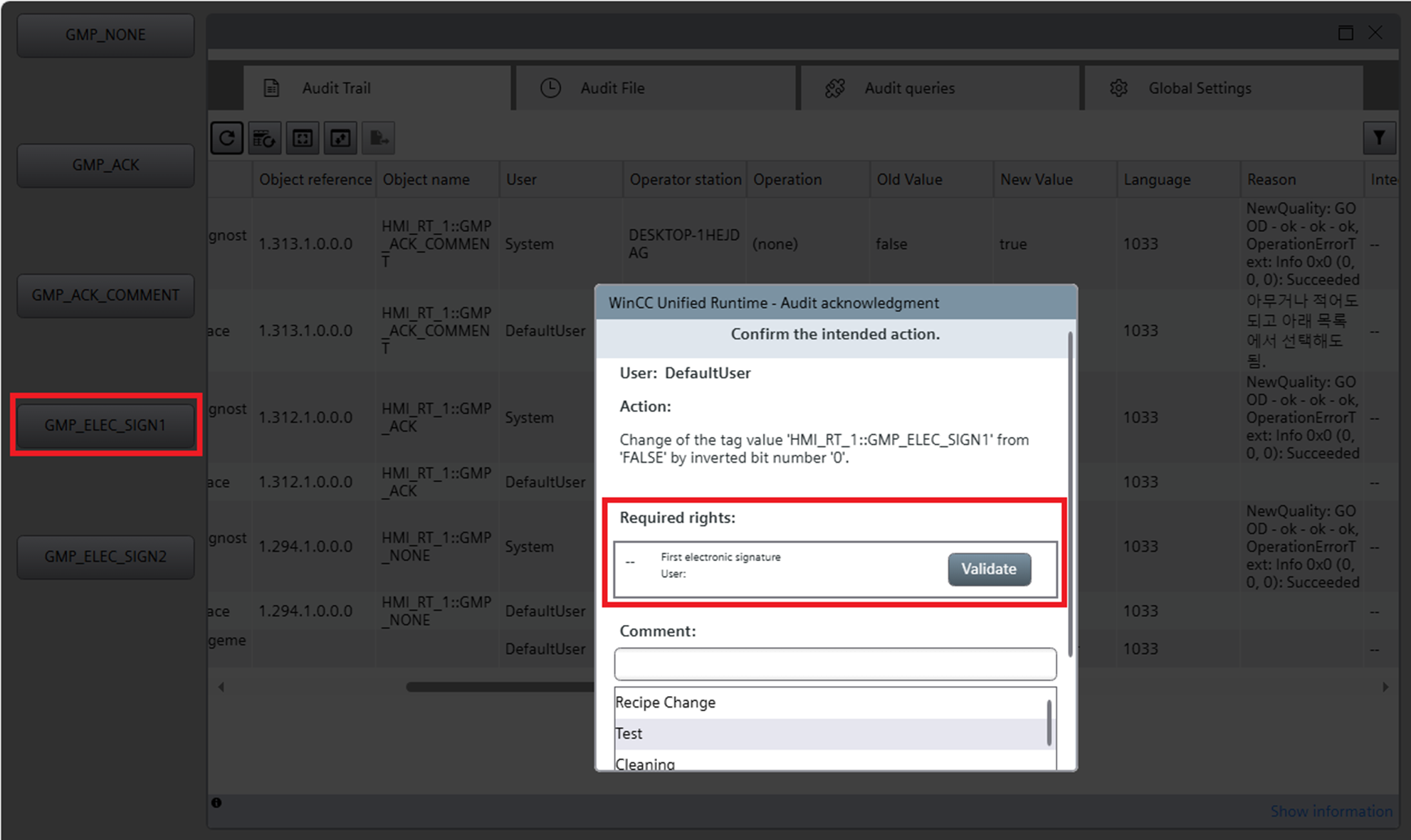Open the filter funnel icon

pyautogui.click(x=1379, y=137)
